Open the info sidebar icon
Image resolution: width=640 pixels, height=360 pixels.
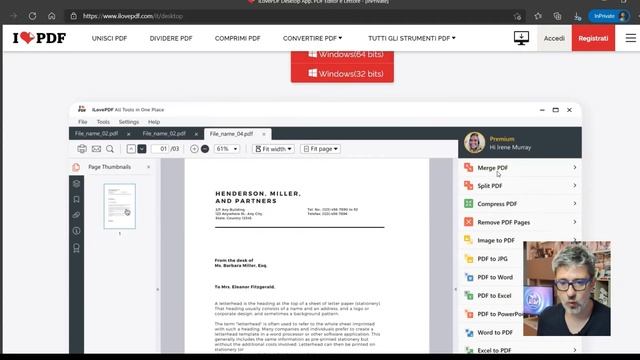pos(76,231)
